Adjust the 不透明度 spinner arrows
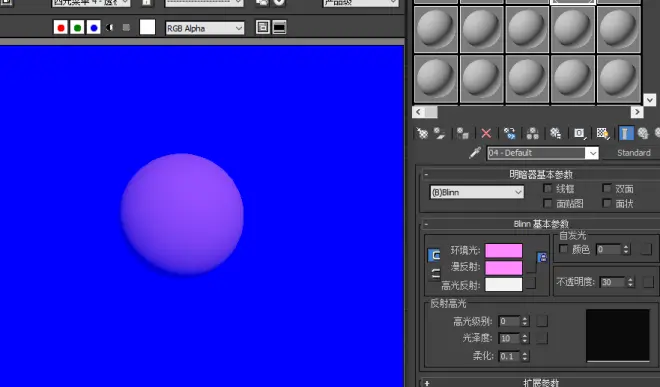Viewport: 660px width, 387px height. (630, 282)
